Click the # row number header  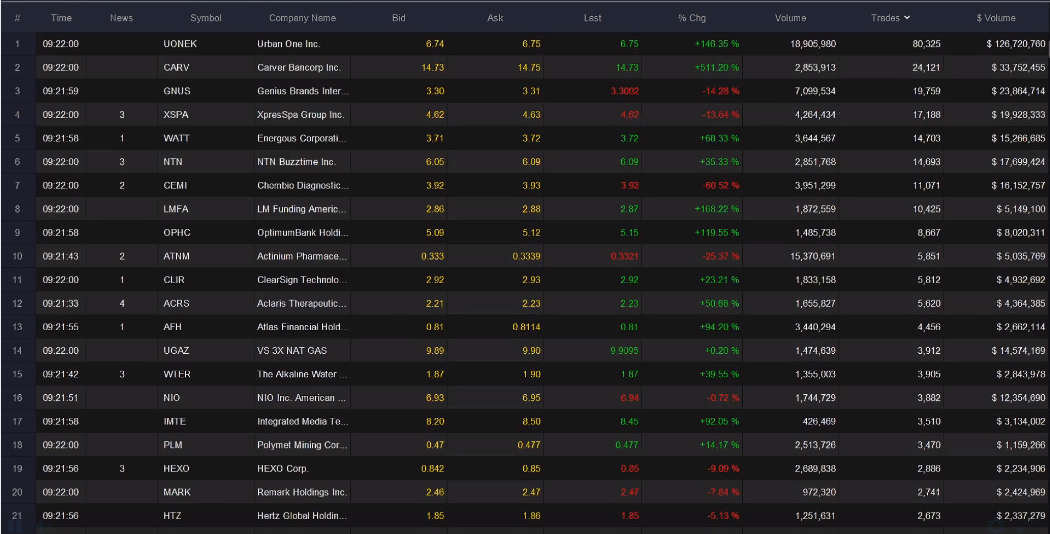click(x=17, y=18)
